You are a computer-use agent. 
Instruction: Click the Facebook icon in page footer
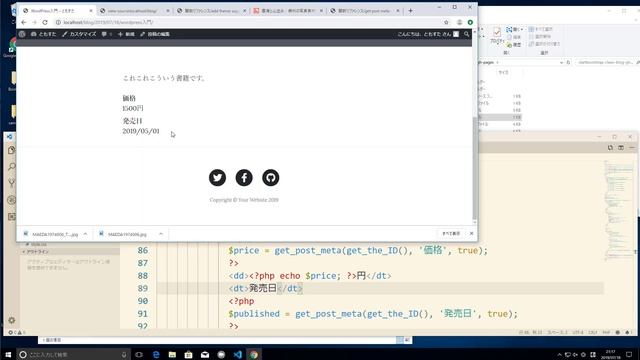pyautogui.click(x=244, y=178)
